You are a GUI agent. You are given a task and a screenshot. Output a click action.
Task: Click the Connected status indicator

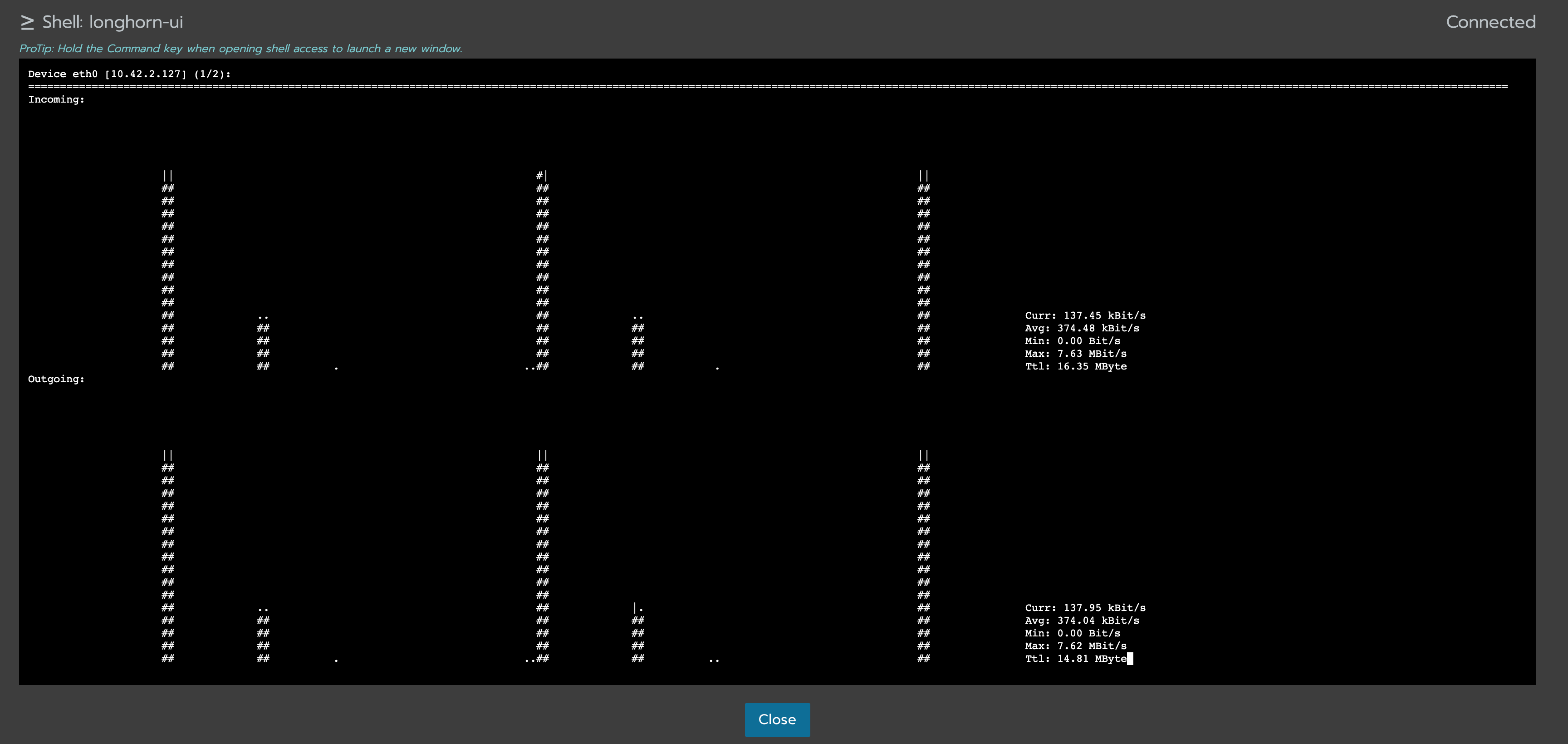click(1490, 22)
